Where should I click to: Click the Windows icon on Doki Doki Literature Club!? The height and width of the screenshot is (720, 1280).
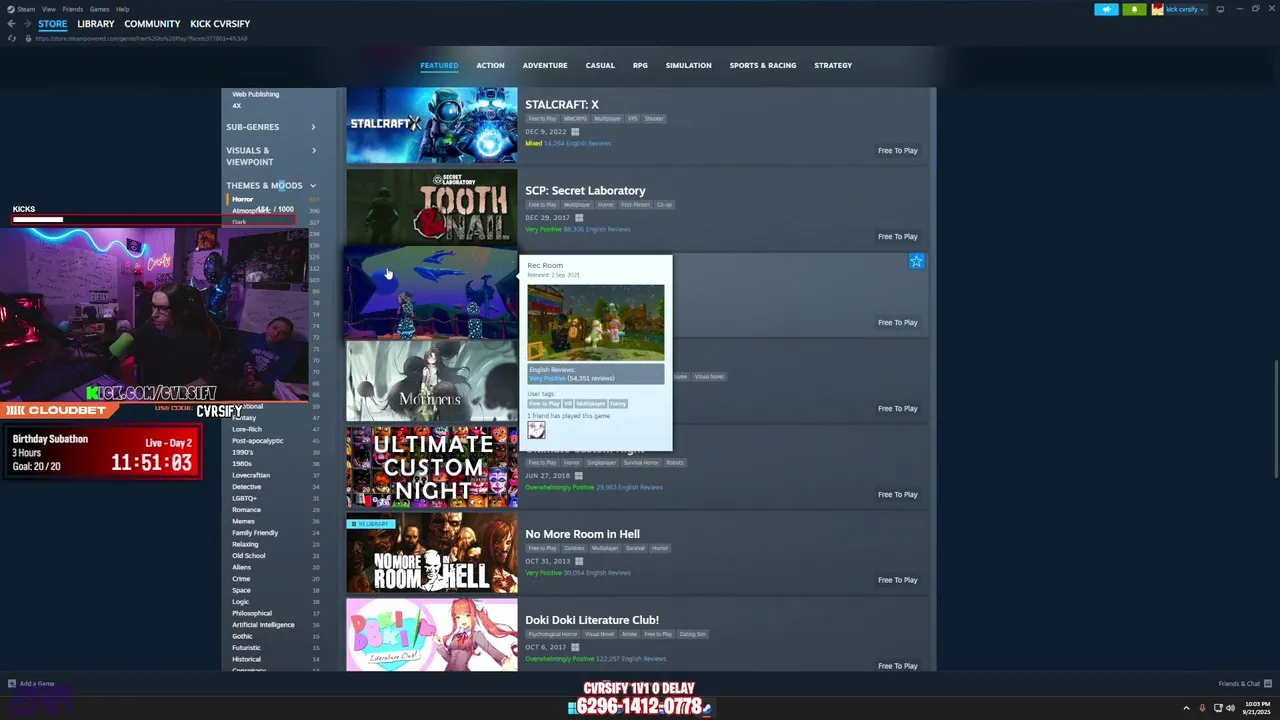(x=575, y=647)
